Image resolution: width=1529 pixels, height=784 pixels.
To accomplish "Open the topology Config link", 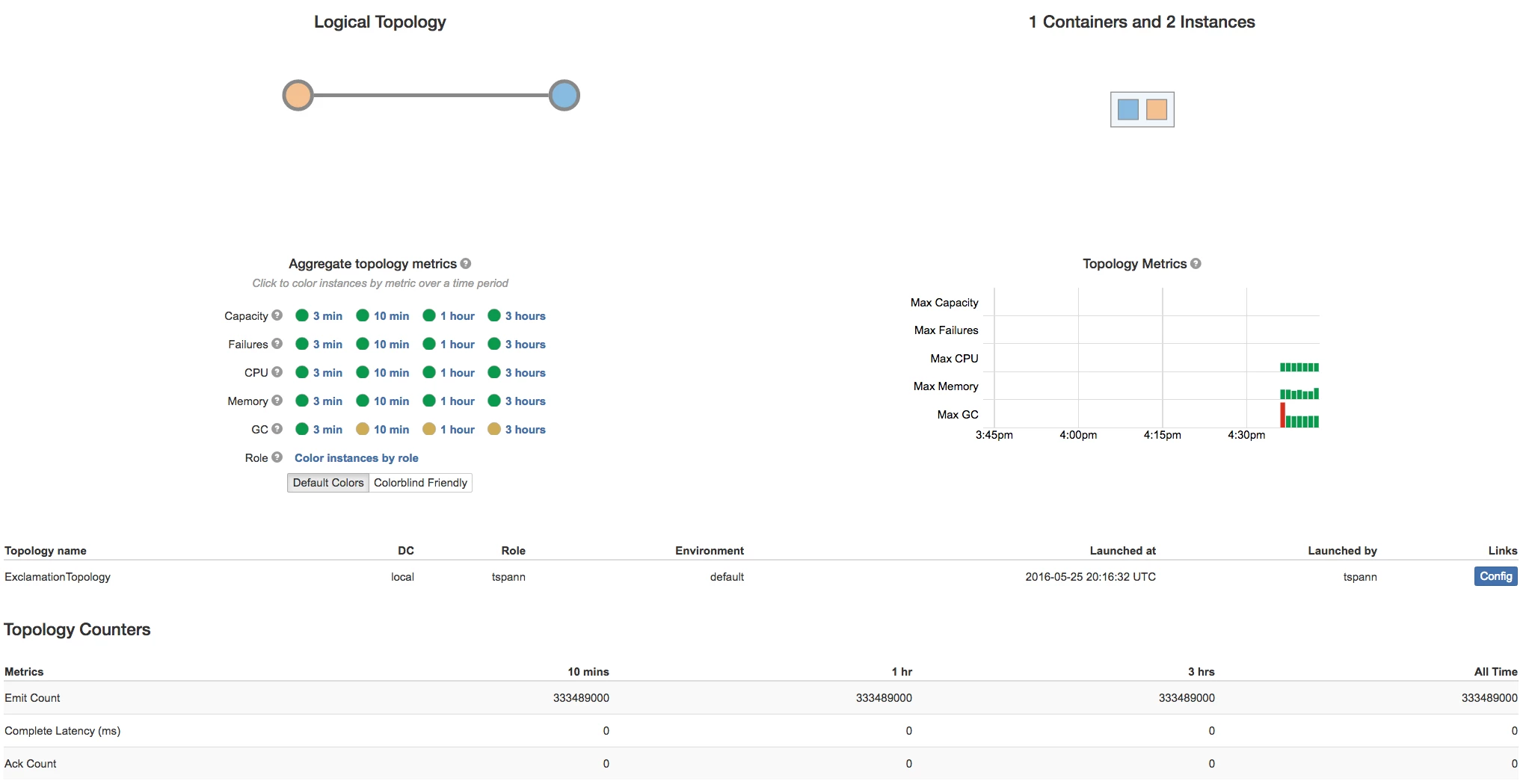I will tap(1495, 576).
